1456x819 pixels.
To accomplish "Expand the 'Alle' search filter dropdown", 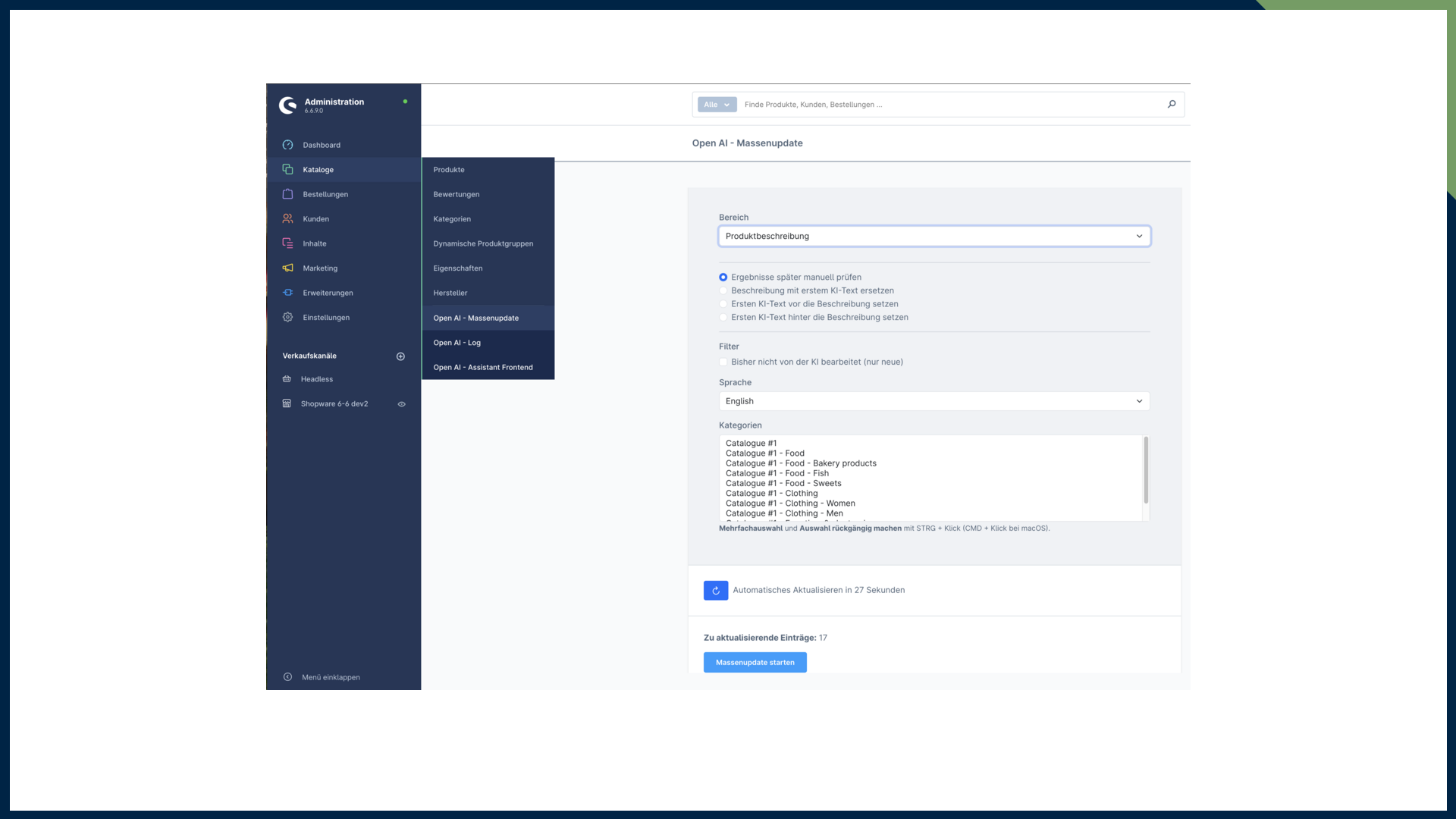I will (717, 105).
